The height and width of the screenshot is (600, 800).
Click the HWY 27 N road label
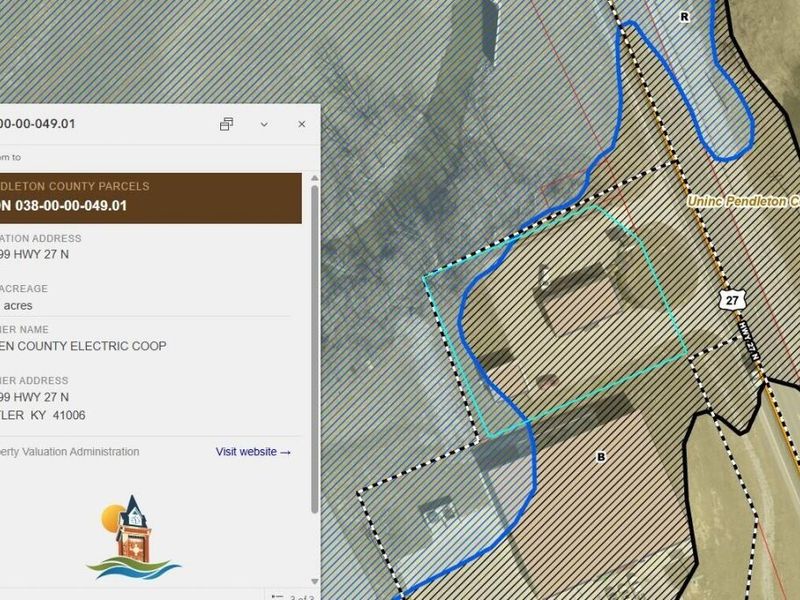[x=749, y=341]
